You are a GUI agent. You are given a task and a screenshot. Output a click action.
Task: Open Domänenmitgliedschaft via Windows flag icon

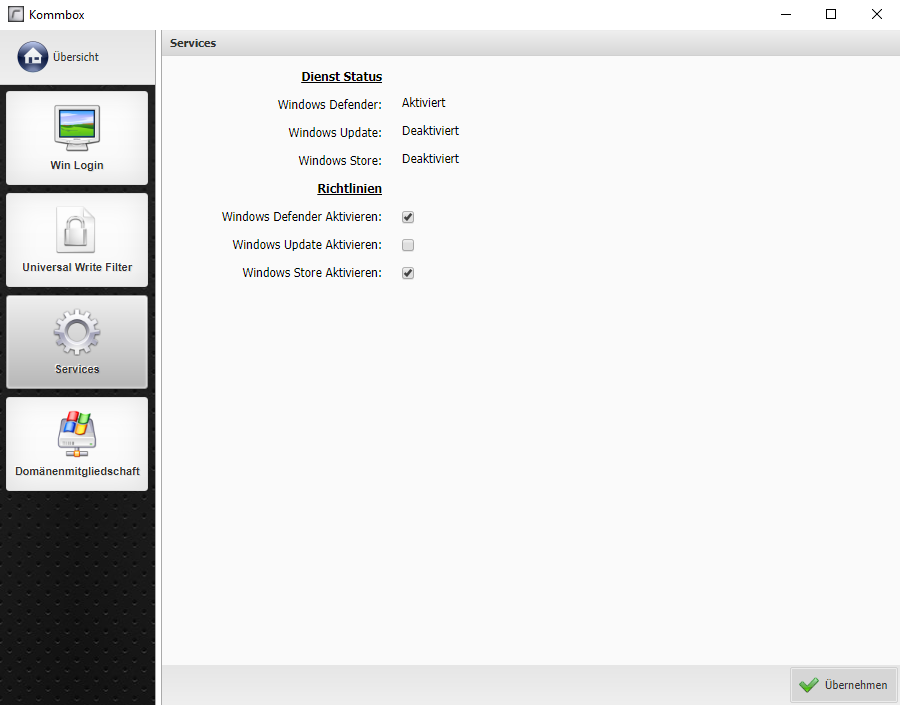pos(77,434)
